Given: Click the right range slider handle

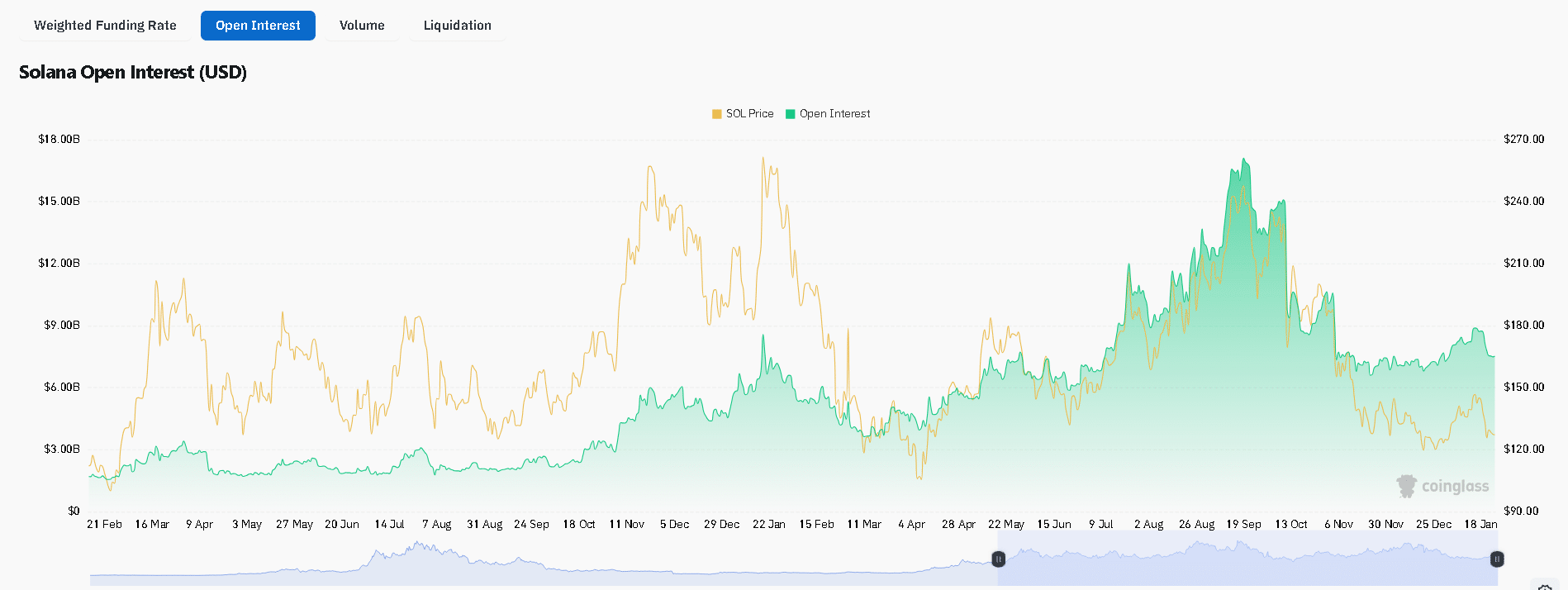Looking at the screenshot, I should [x=1496, y=559].
